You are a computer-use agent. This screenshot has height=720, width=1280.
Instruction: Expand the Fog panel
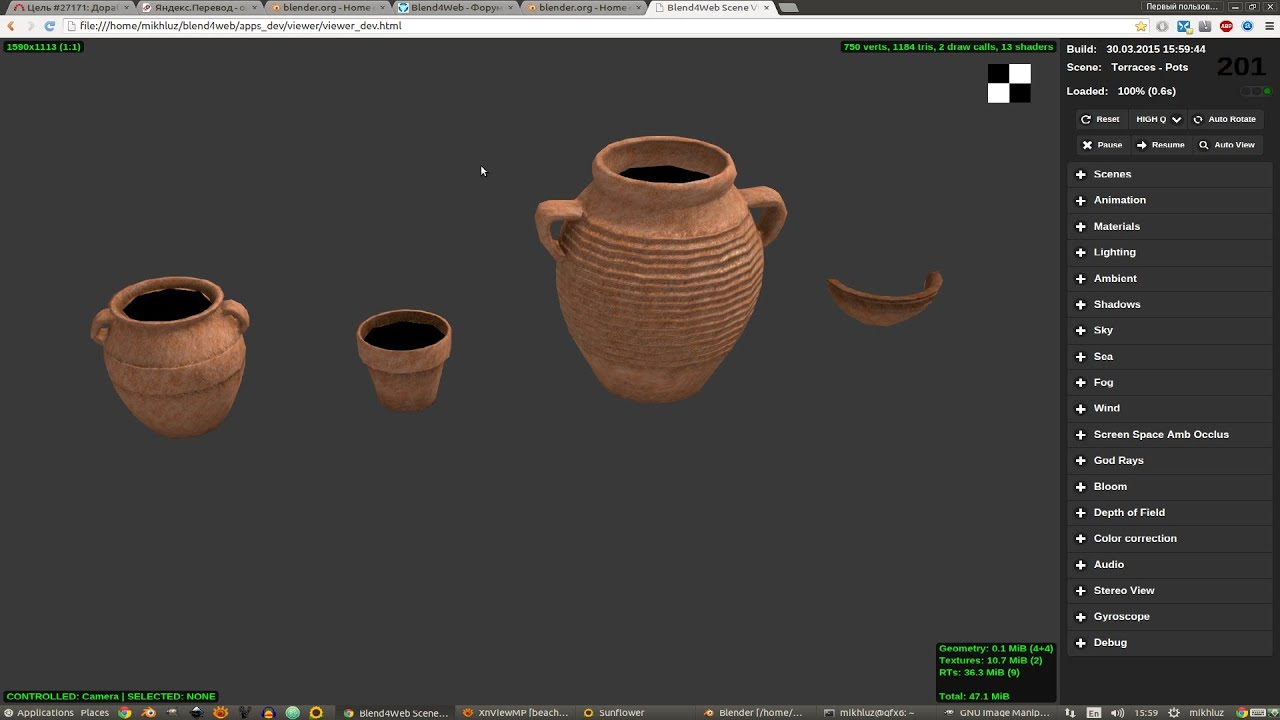click(1169, 382)
